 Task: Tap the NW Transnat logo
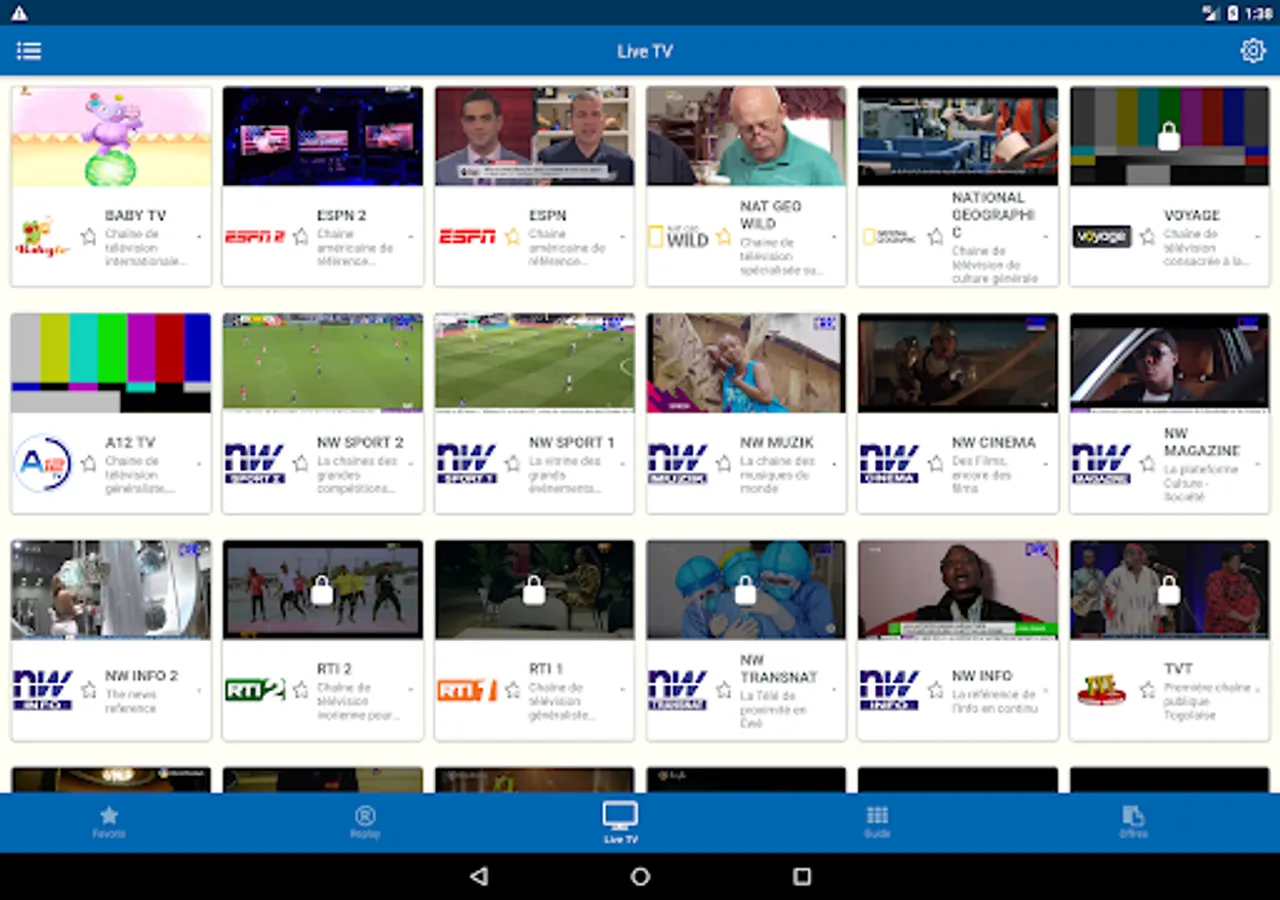(678, 690)
